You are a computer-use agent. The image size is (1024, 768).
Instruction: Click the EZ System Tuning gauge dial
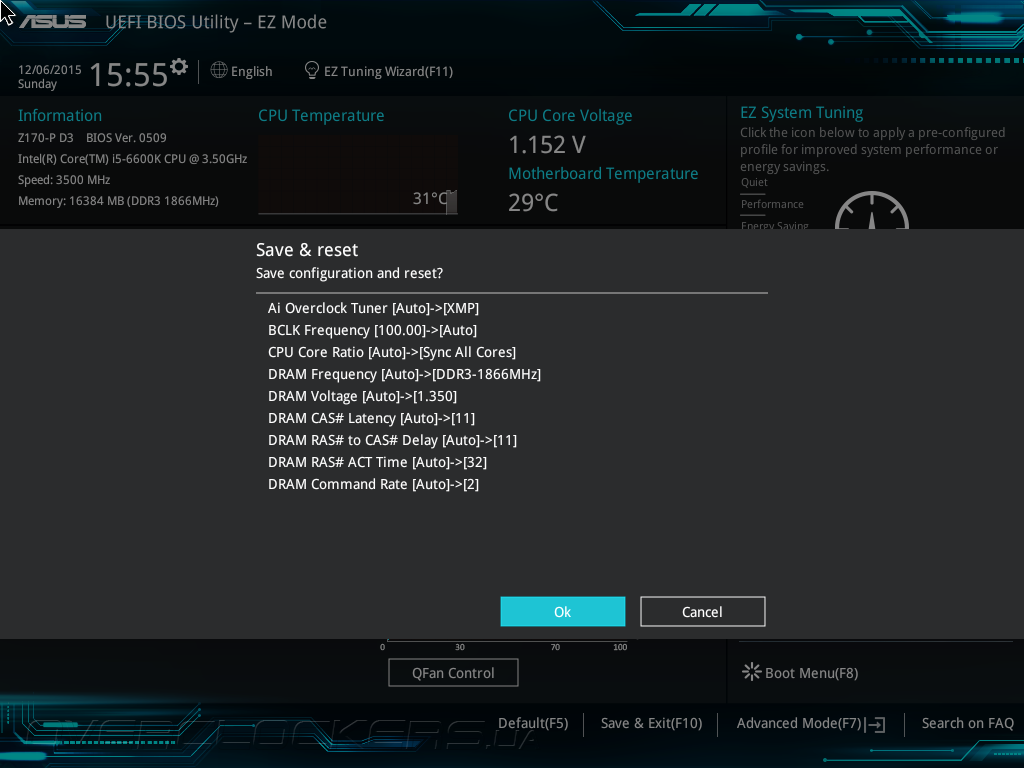pyautogui.click(x=872, y=210)
